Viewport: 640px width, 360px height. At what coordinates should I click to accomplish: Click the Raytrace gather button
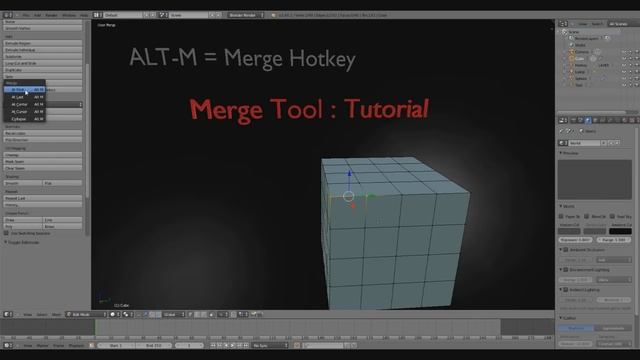coord(576,328)
